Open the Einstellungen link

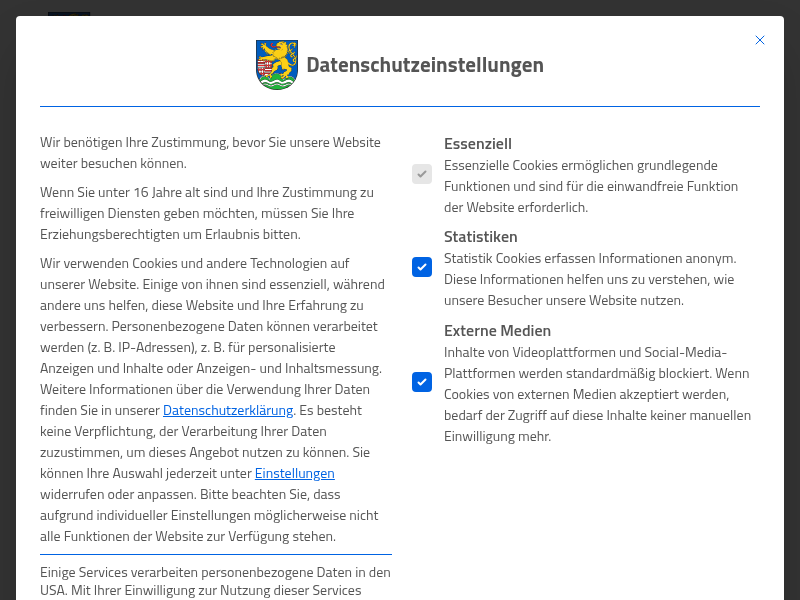pos(294,473)
